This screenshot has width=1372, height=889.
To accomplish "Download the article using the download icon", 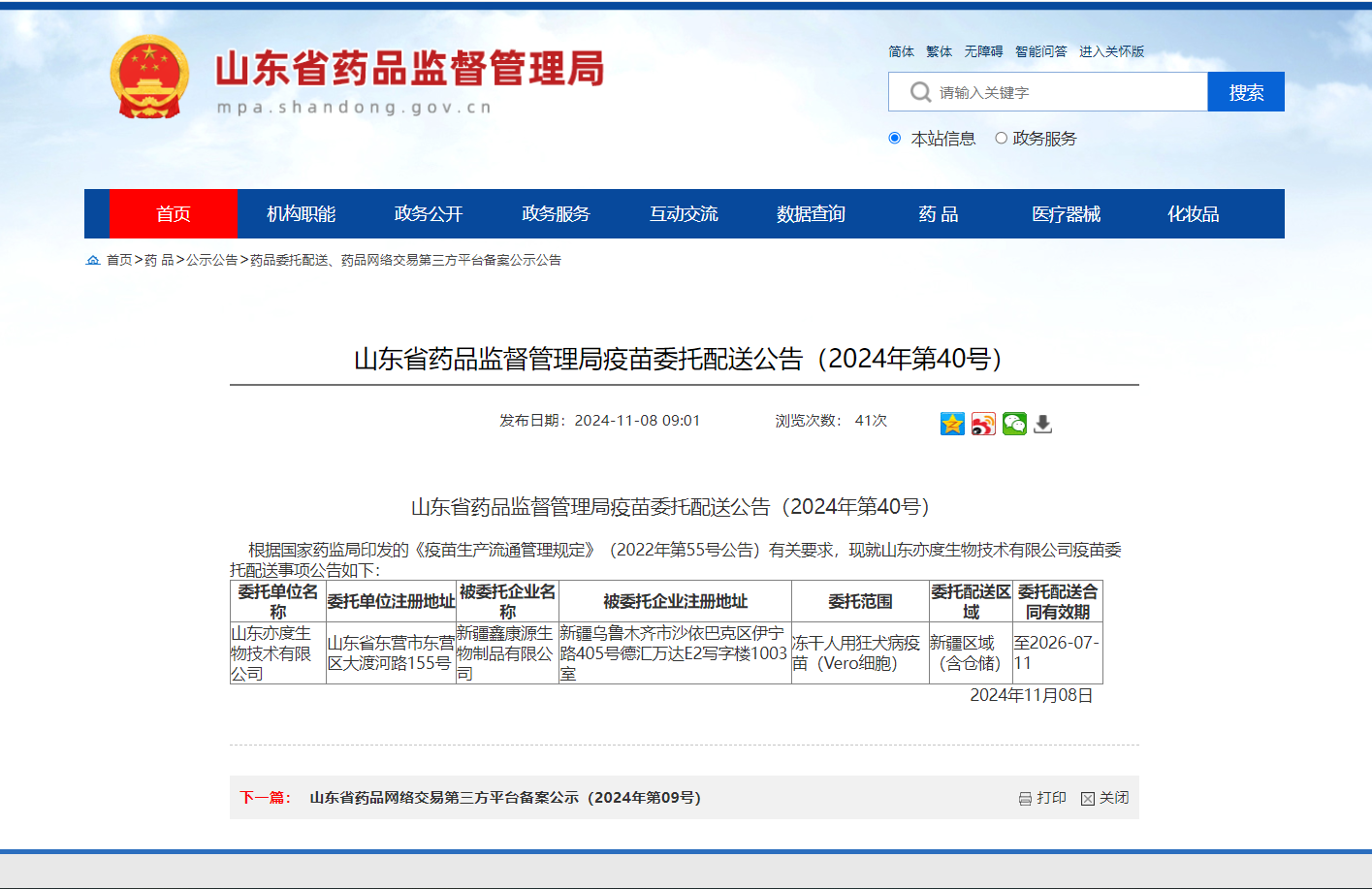I will [1042, 424].
